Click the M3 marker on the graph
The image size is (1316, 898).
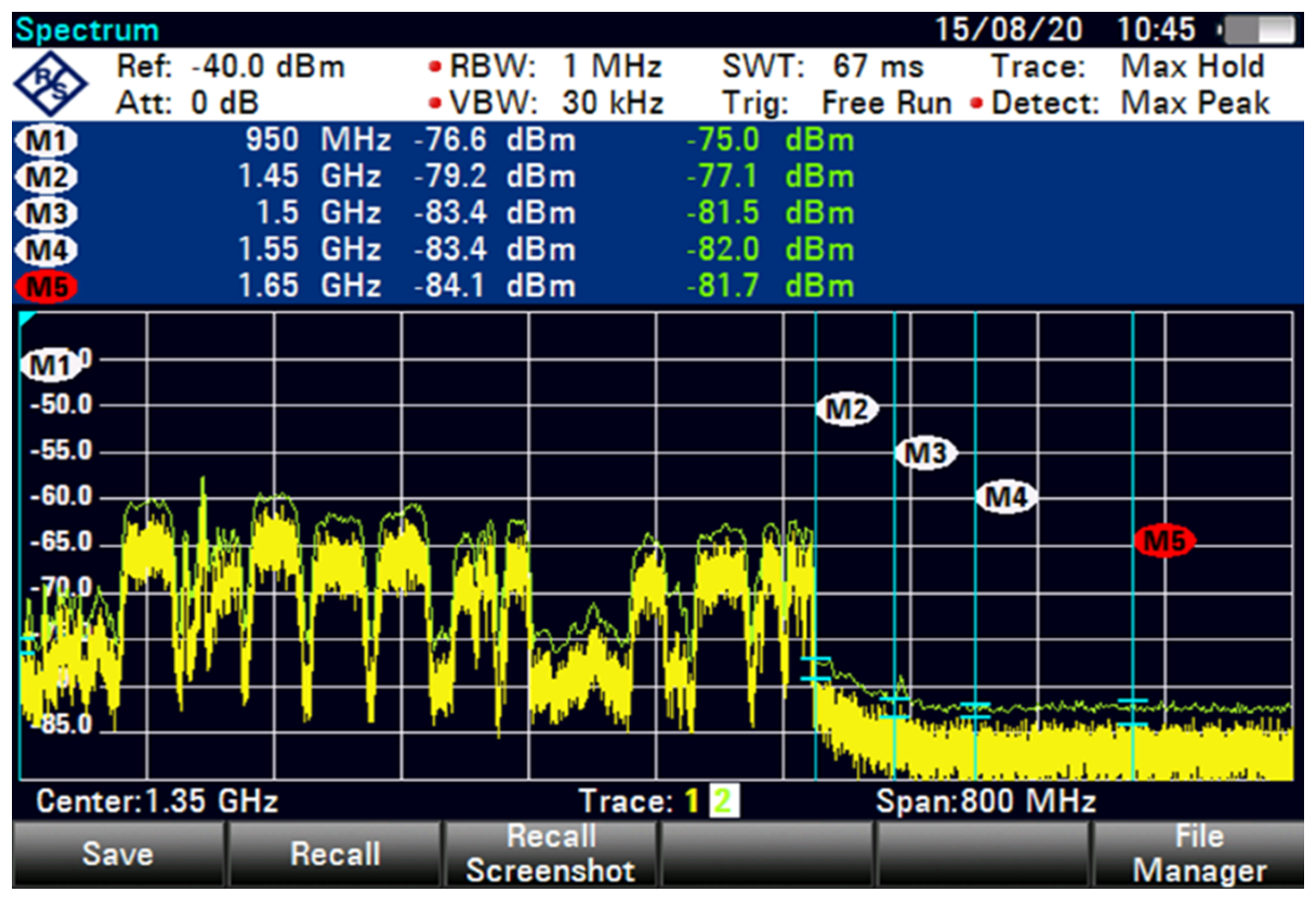point(925,453)
